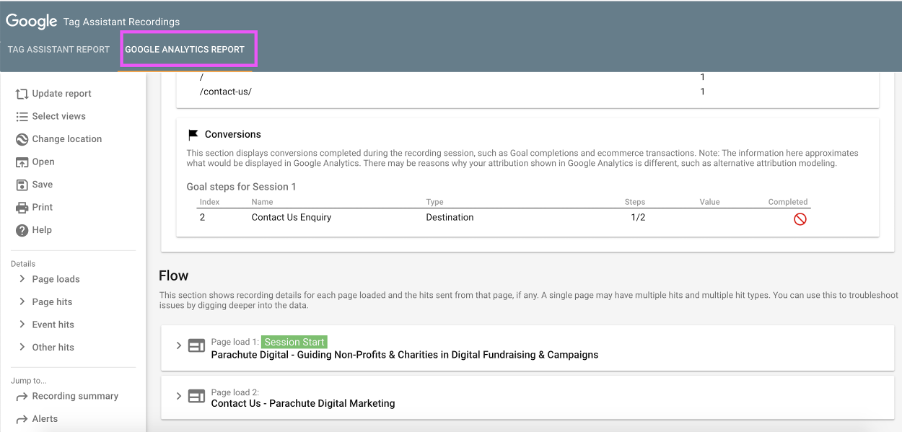
Task: Click the Change location globe icon
Action: [x=22, y=139]
